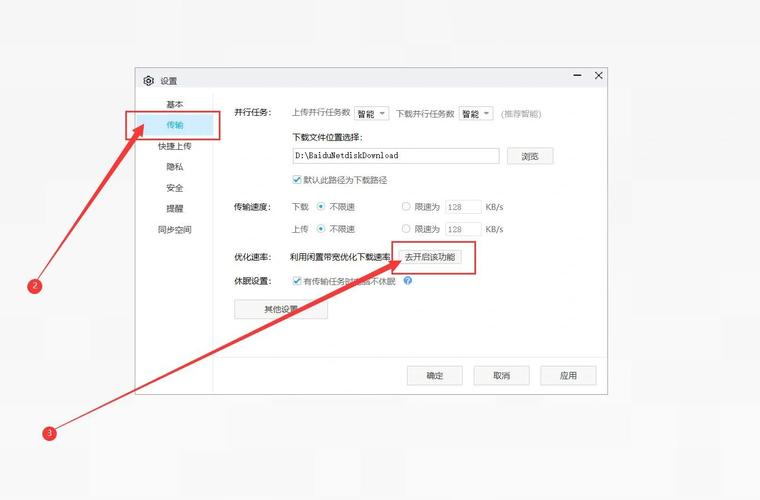Viewport: 760px width, 500px height.
Task: Select 限速为 radio for 上传
Action: 406,229
